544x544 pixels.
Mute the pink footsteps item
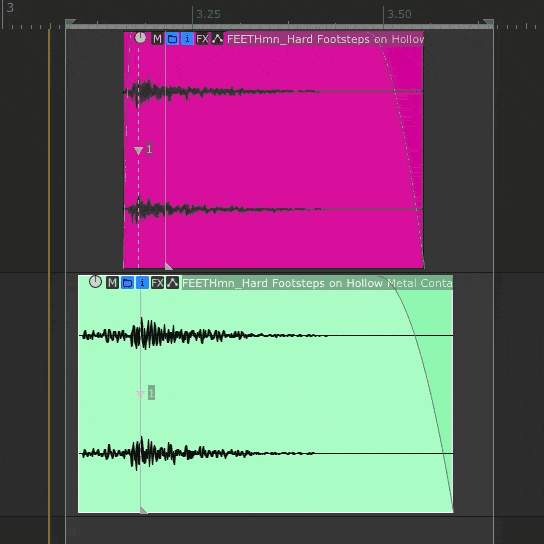pos(157,39)
